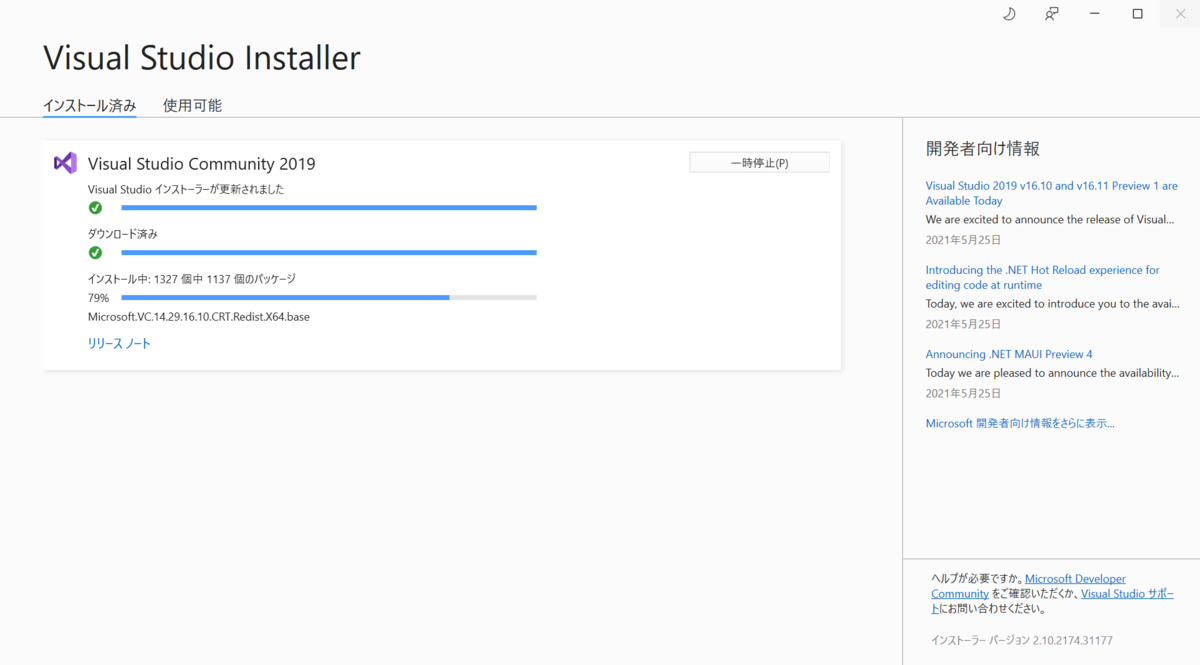Screen dimensions: 1200x665
Task: Open Visual Studio サポート link
Action: click(x=1127, y=594)
